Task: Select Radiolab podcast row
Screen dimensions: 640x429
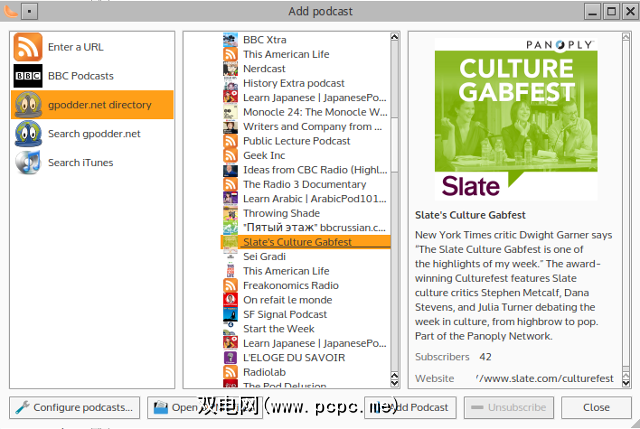Action: pos(306,372)
